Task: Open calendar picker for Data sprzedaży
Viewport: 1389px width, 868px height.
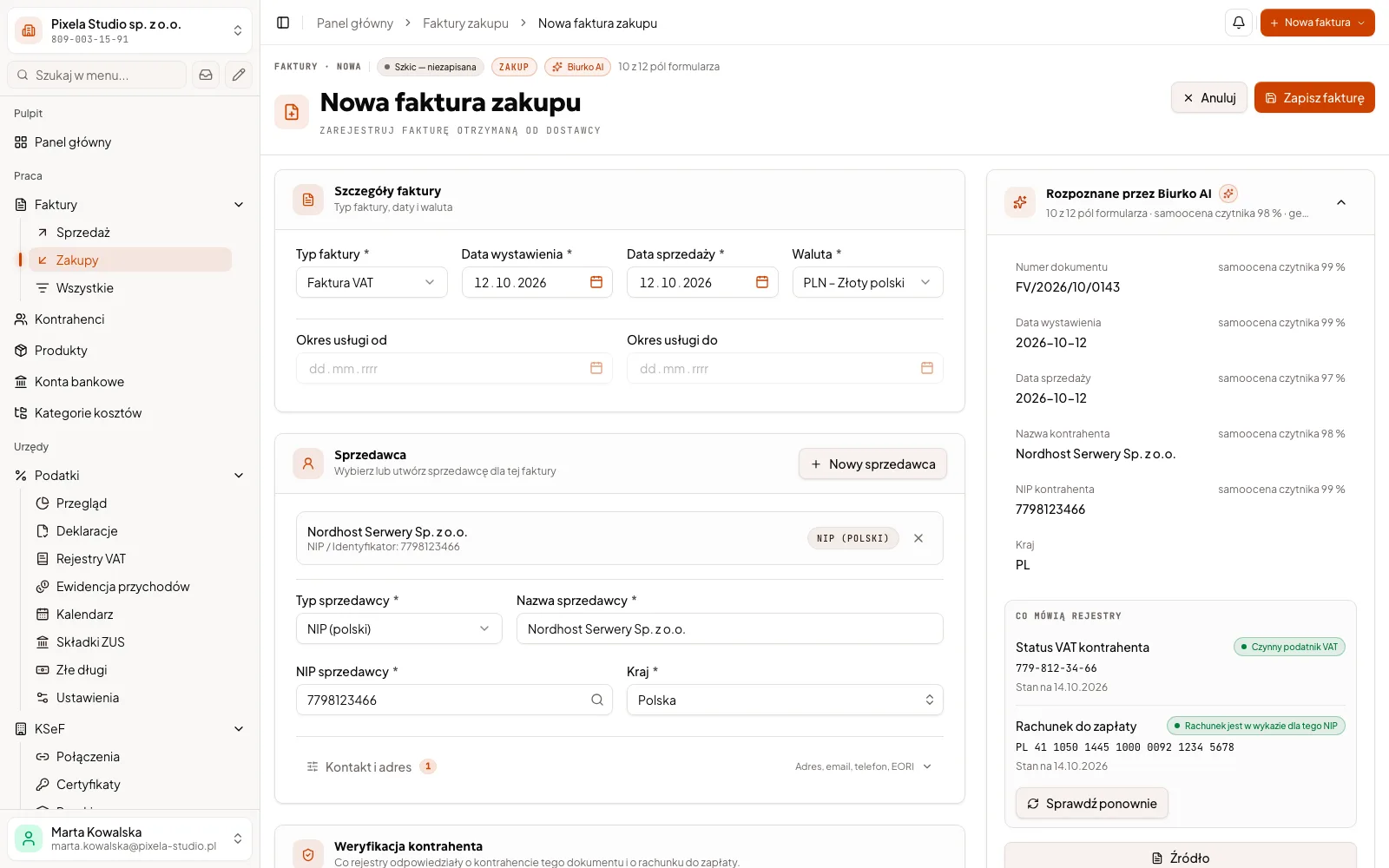Action: (x=762, y=282)
